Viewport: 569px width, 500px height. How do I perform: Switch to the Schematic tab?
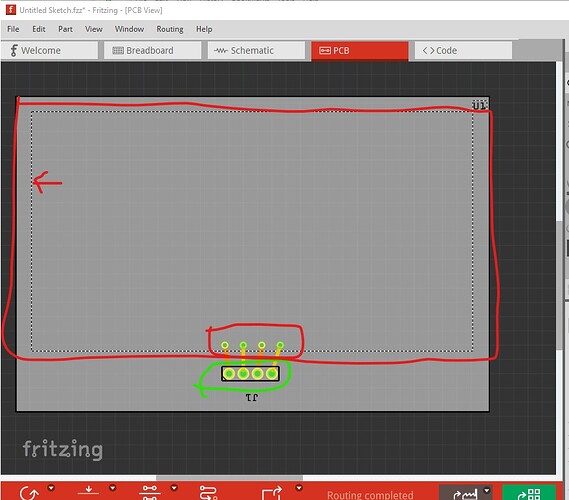[x=256, y=50]
